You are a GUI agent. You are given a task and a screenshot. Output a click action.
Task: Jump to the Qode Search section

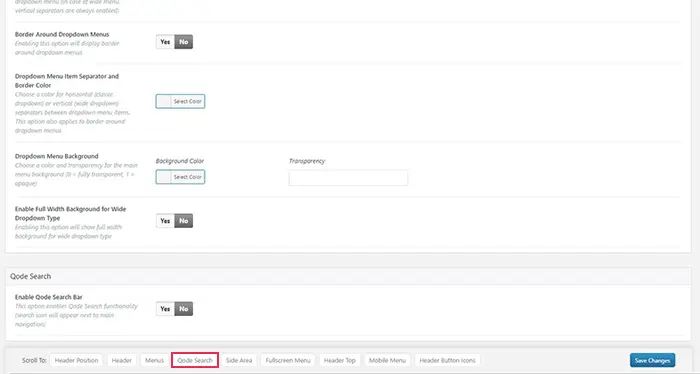pyautogui.click(x=195, y=360)
